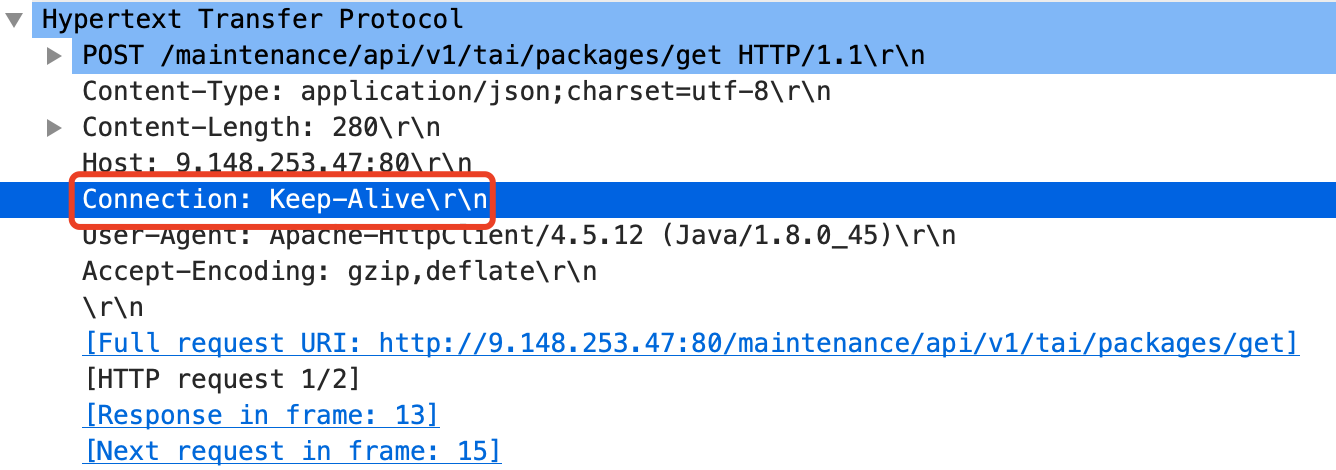Select the Accept-Encoding: gzip,deflate row
This screenshot has height=470, width=1336.
coord(339,272)
